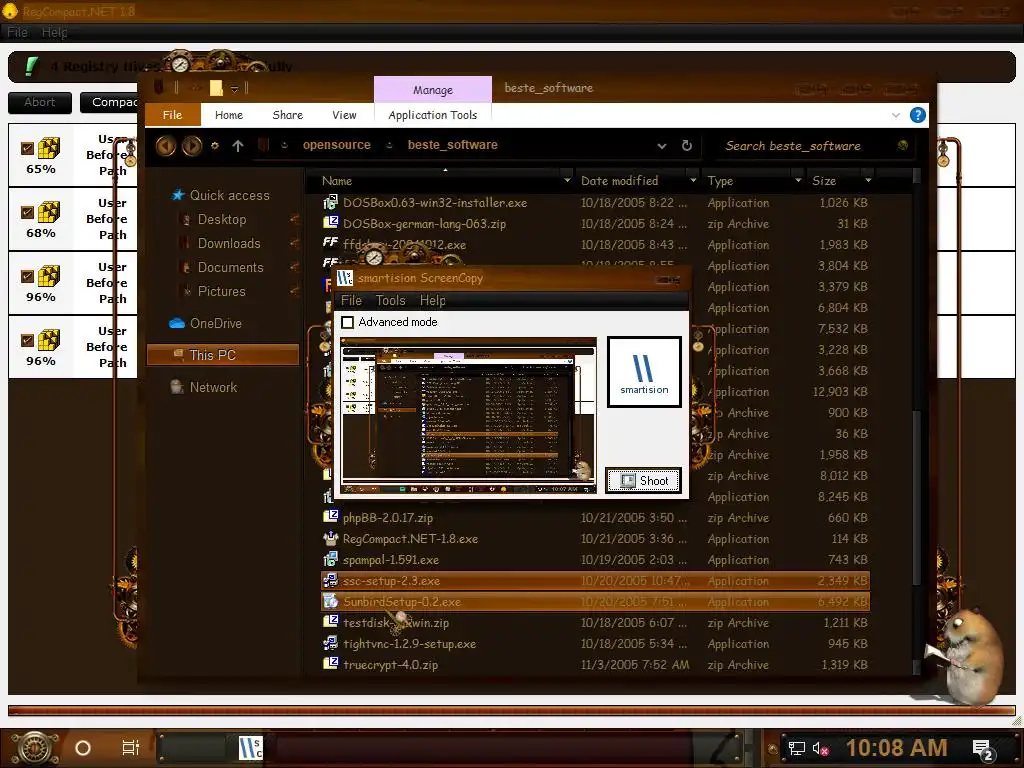Screen dimensions: 1024x768
Task: Select the ssc-setup-2.3.exe file icon
Action: (x=331, y=581)
